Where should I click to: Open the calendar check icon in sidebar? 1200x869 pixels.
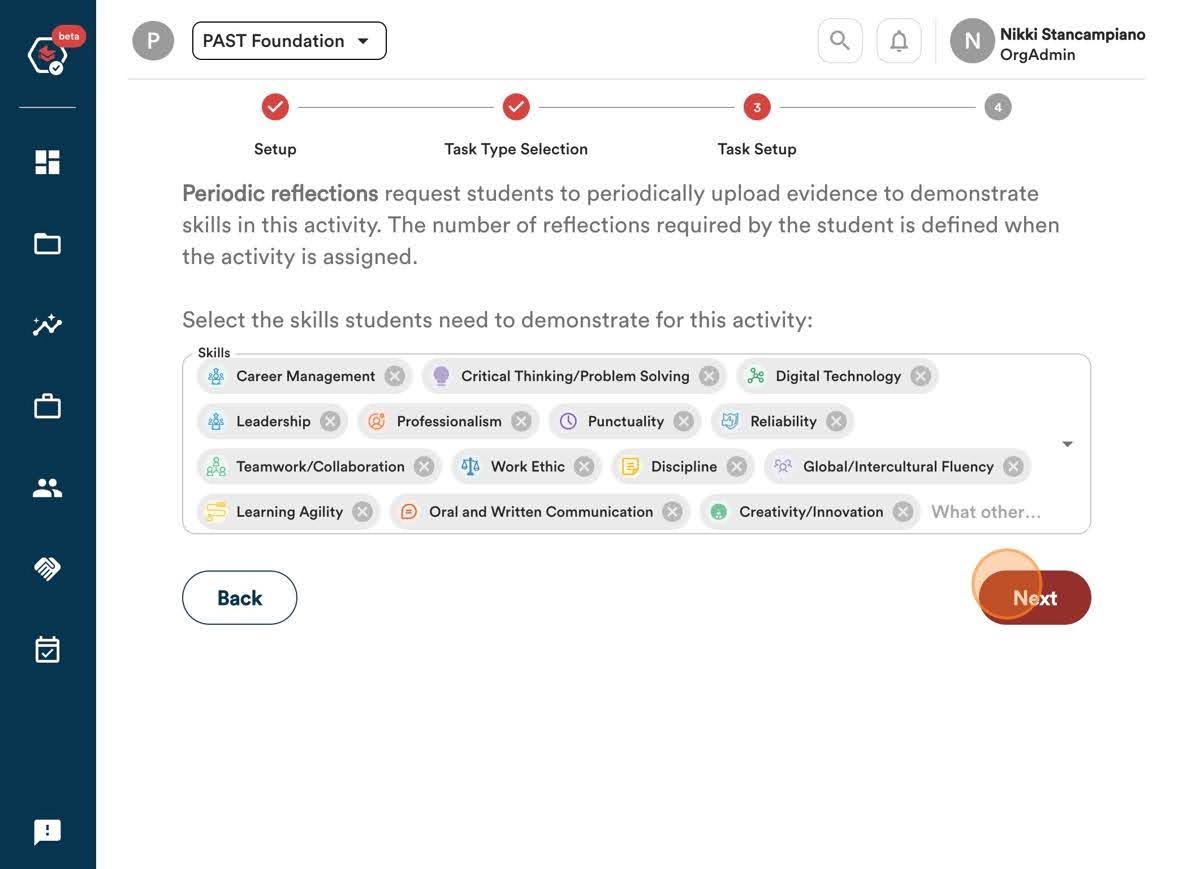pyautogui.click(x=47, y=650)
